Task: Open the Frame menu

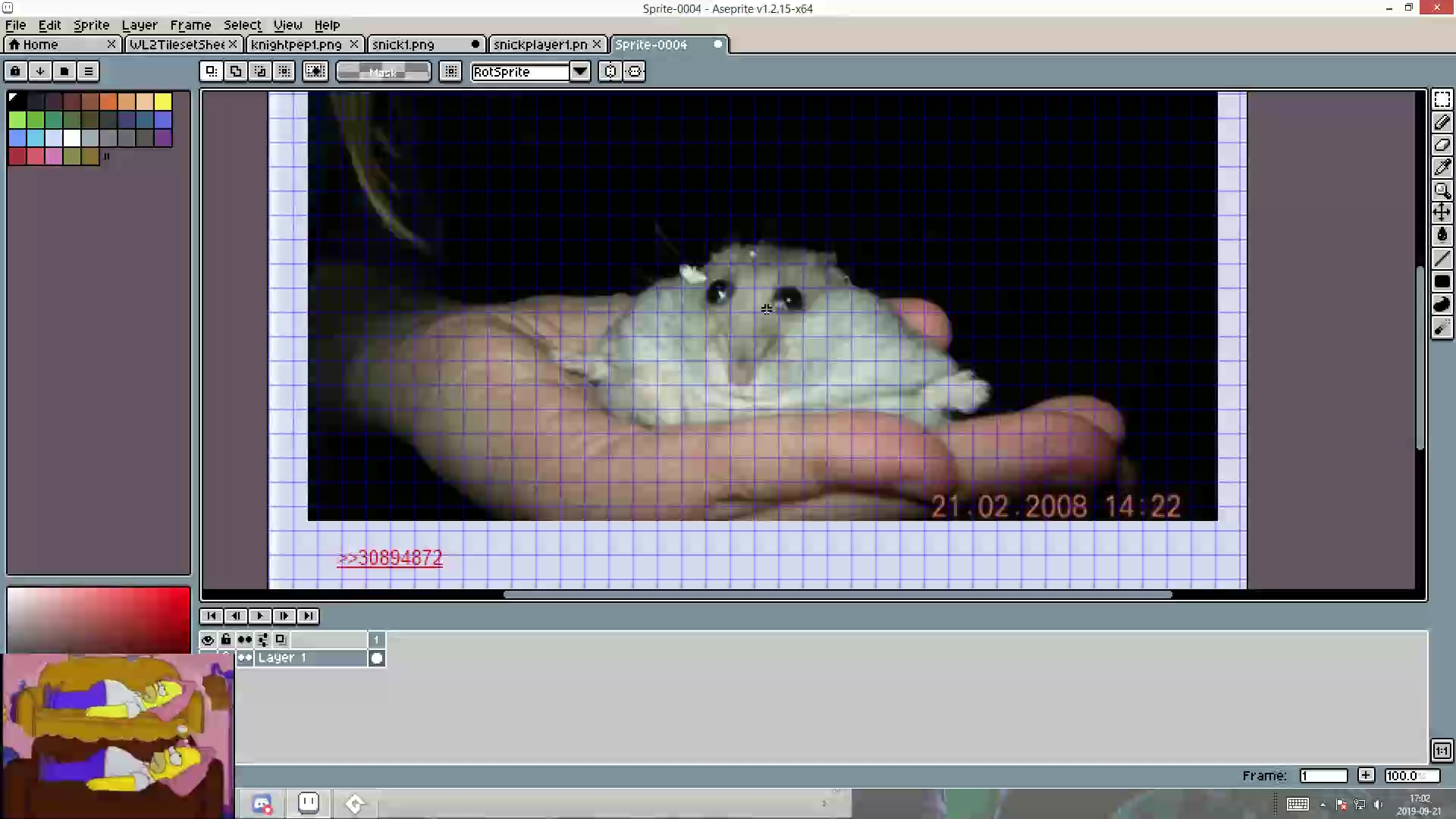Action: click(190, 25)
